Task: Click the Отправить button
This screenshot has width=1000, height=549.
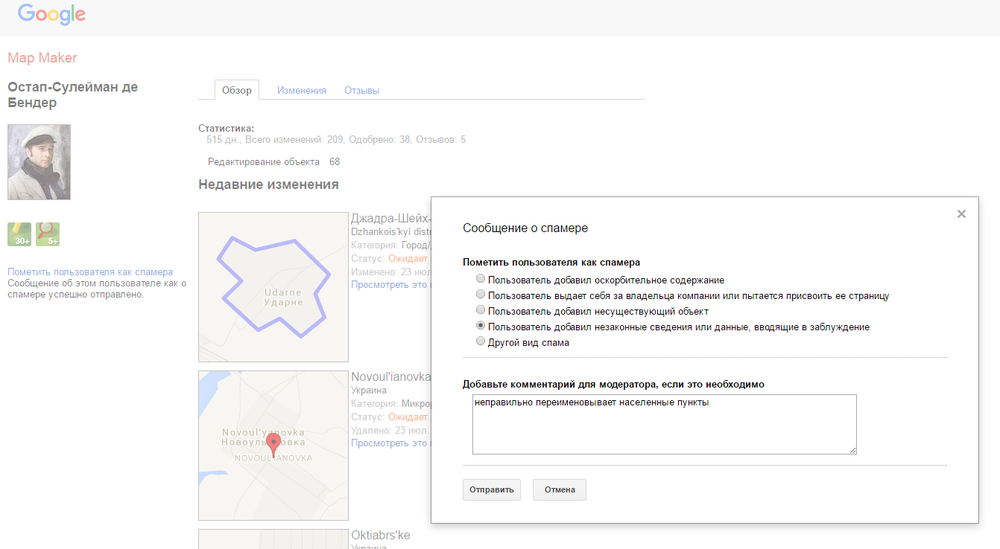Action: coord(492,490)
